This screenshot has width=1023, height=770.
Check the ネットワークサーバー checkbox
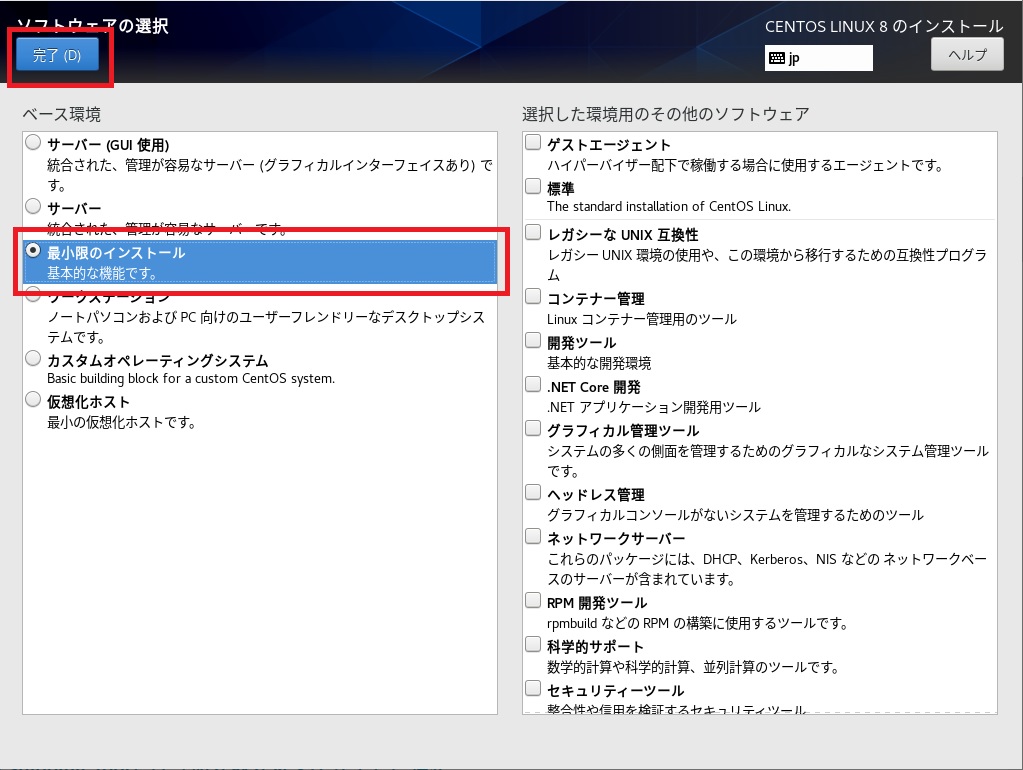[533, 536]
